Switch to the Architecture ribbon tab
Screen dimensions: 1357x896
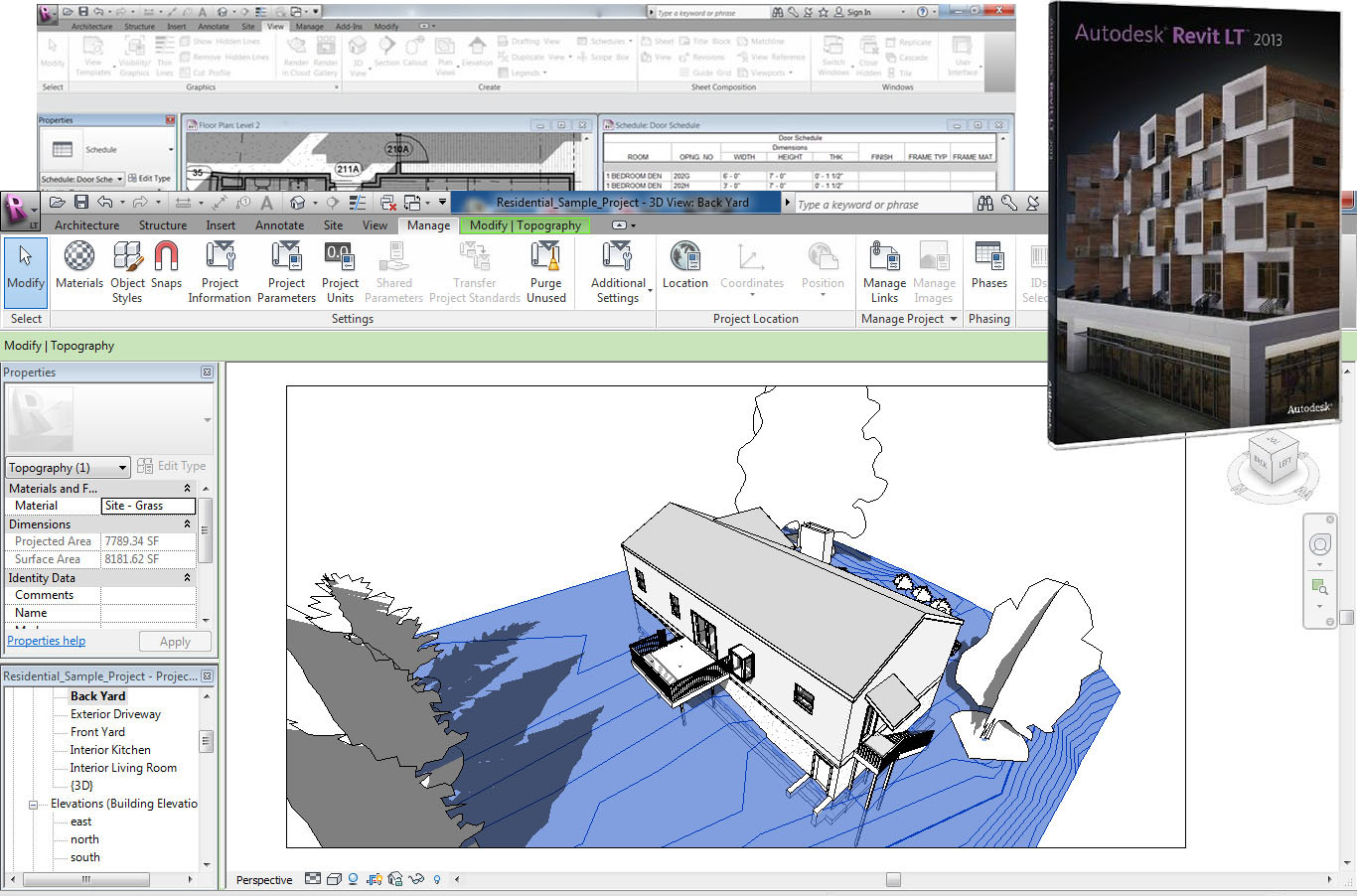click(x=86, y=225)
